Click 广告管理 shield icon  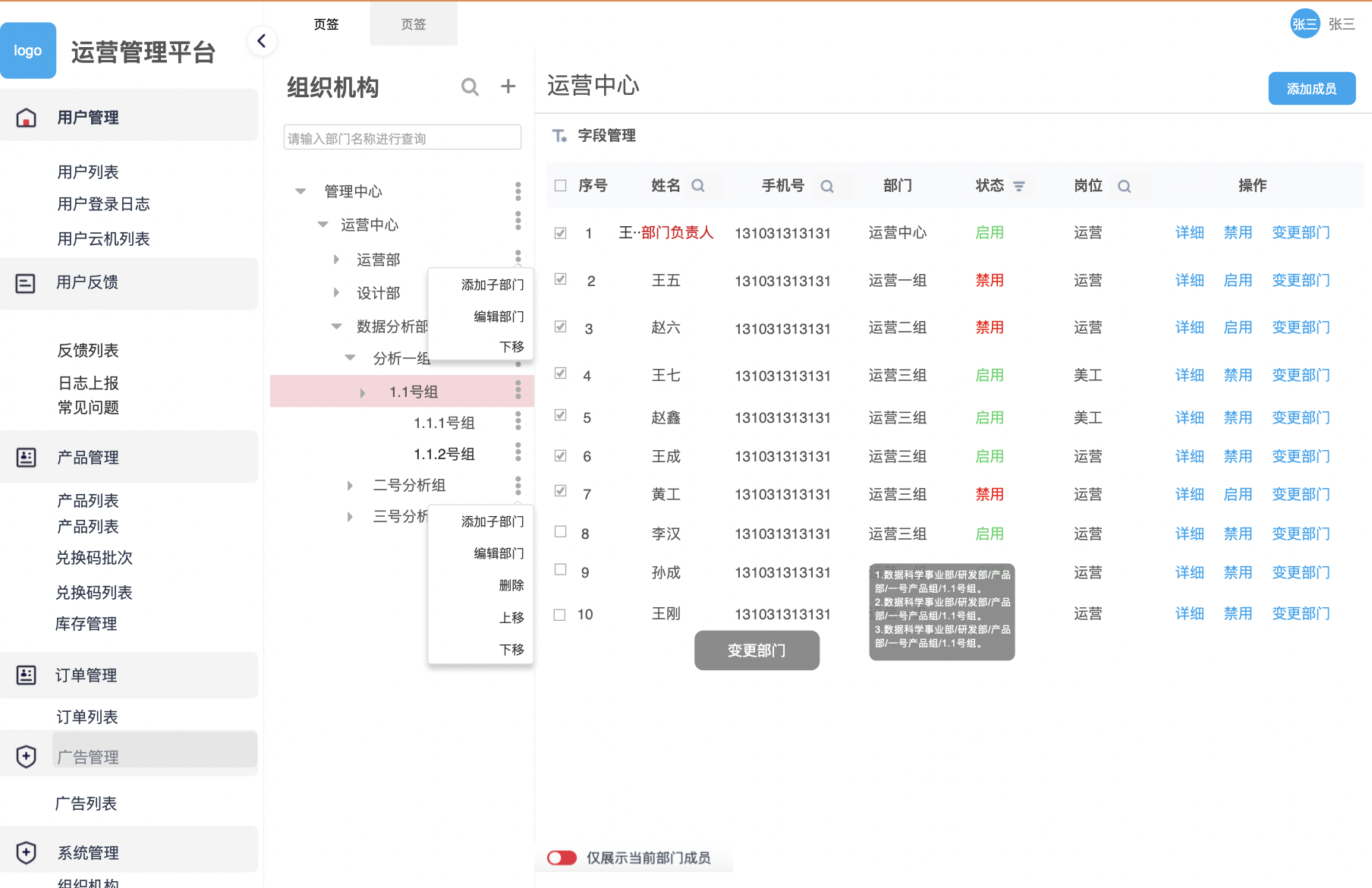point(26,757)
